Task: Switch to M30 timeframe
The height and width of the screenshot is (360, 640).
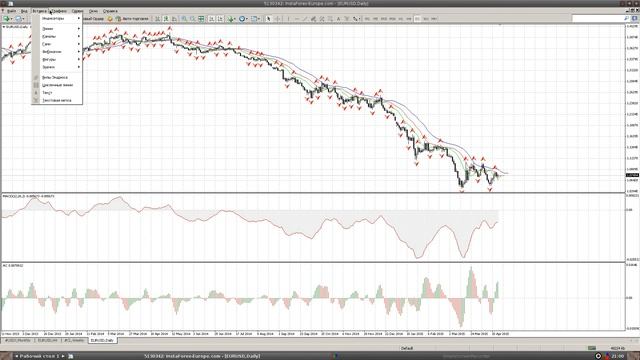Action: click(x=393, y=18)
